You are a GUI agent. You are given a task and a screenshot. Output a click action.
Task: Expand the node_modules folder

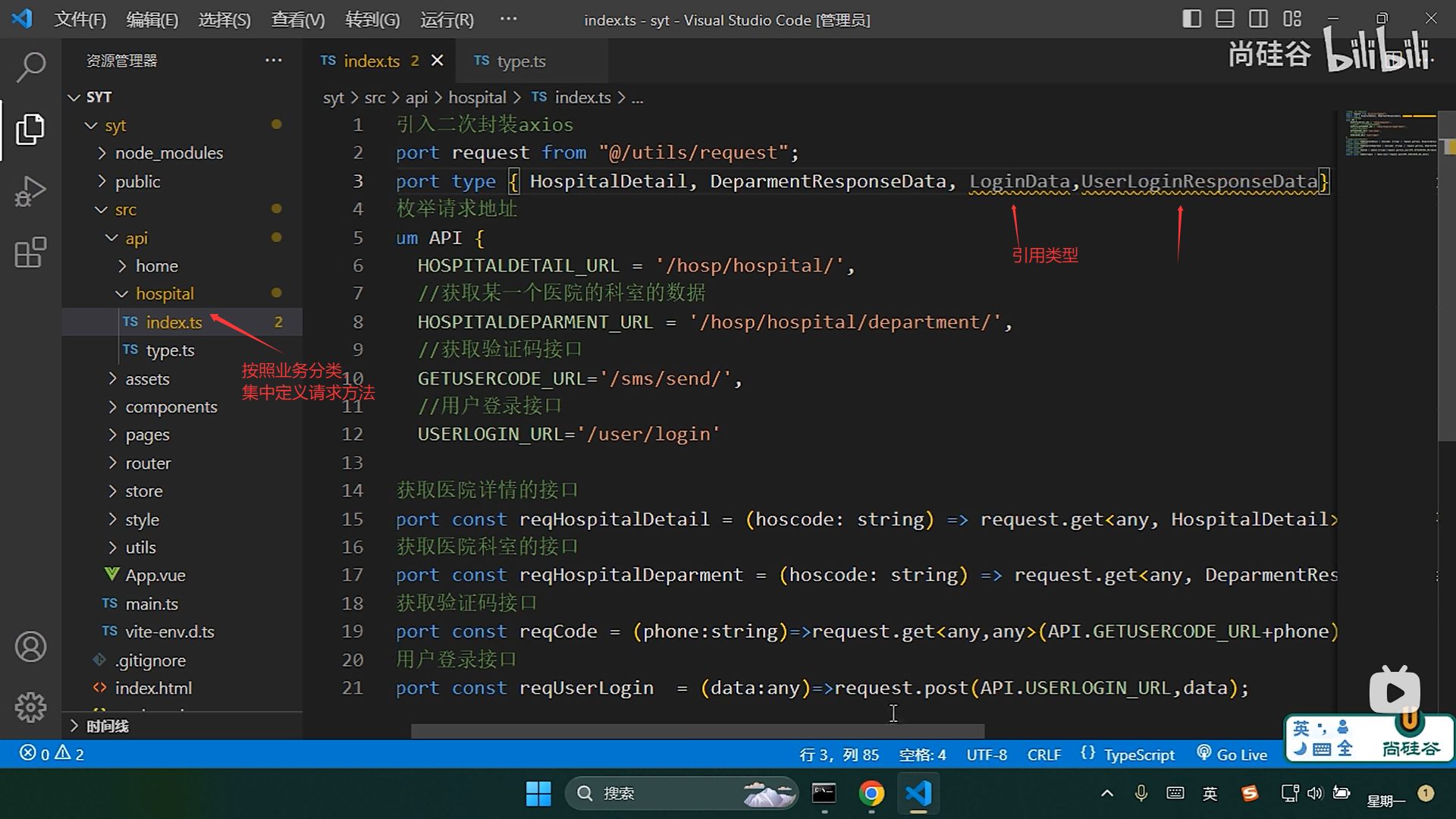pyautogui.click(x=168, y=153)
